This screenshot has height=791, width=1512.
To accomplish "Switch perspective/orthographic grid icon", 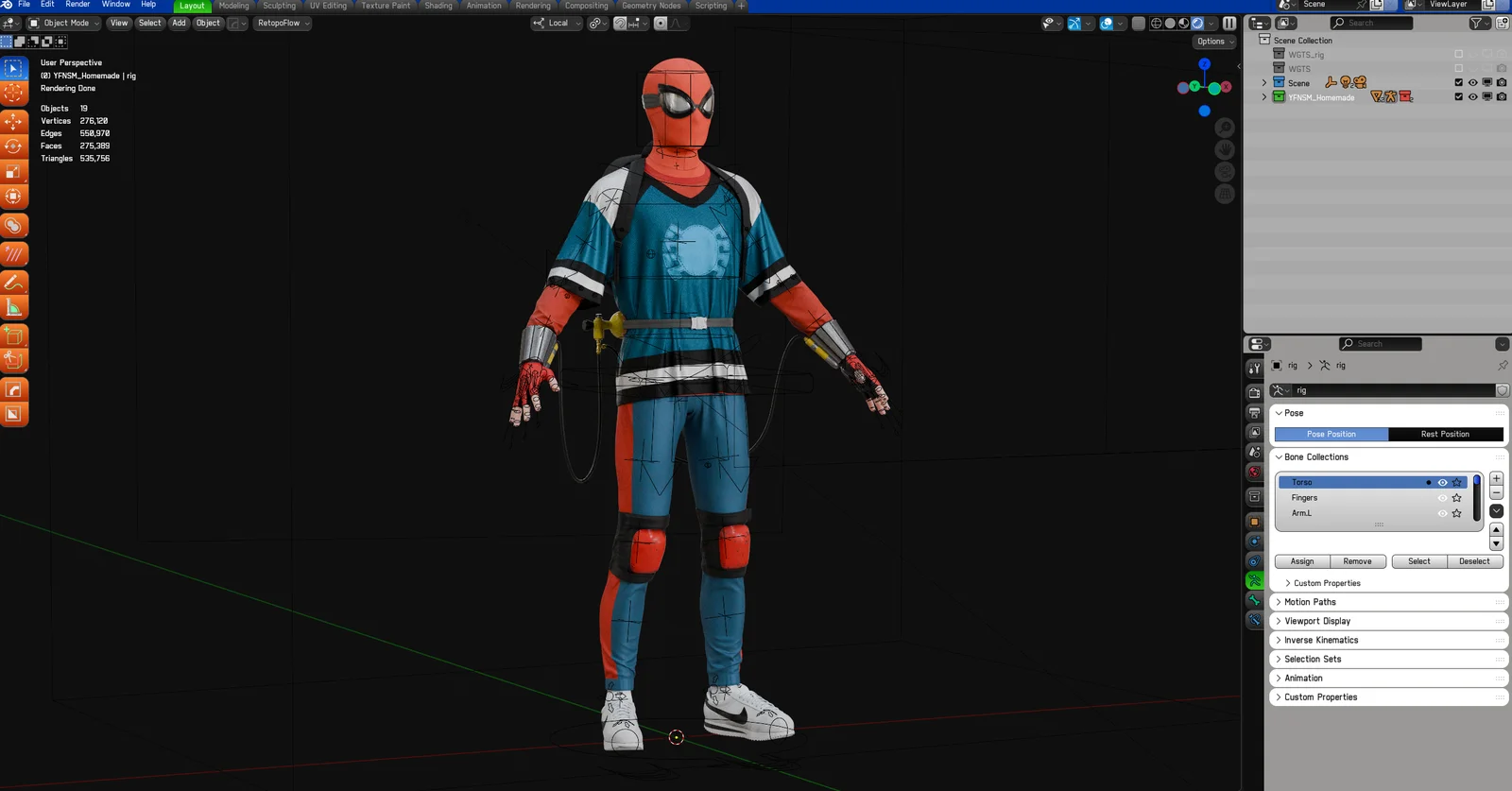I will (x=1225, y=195).
